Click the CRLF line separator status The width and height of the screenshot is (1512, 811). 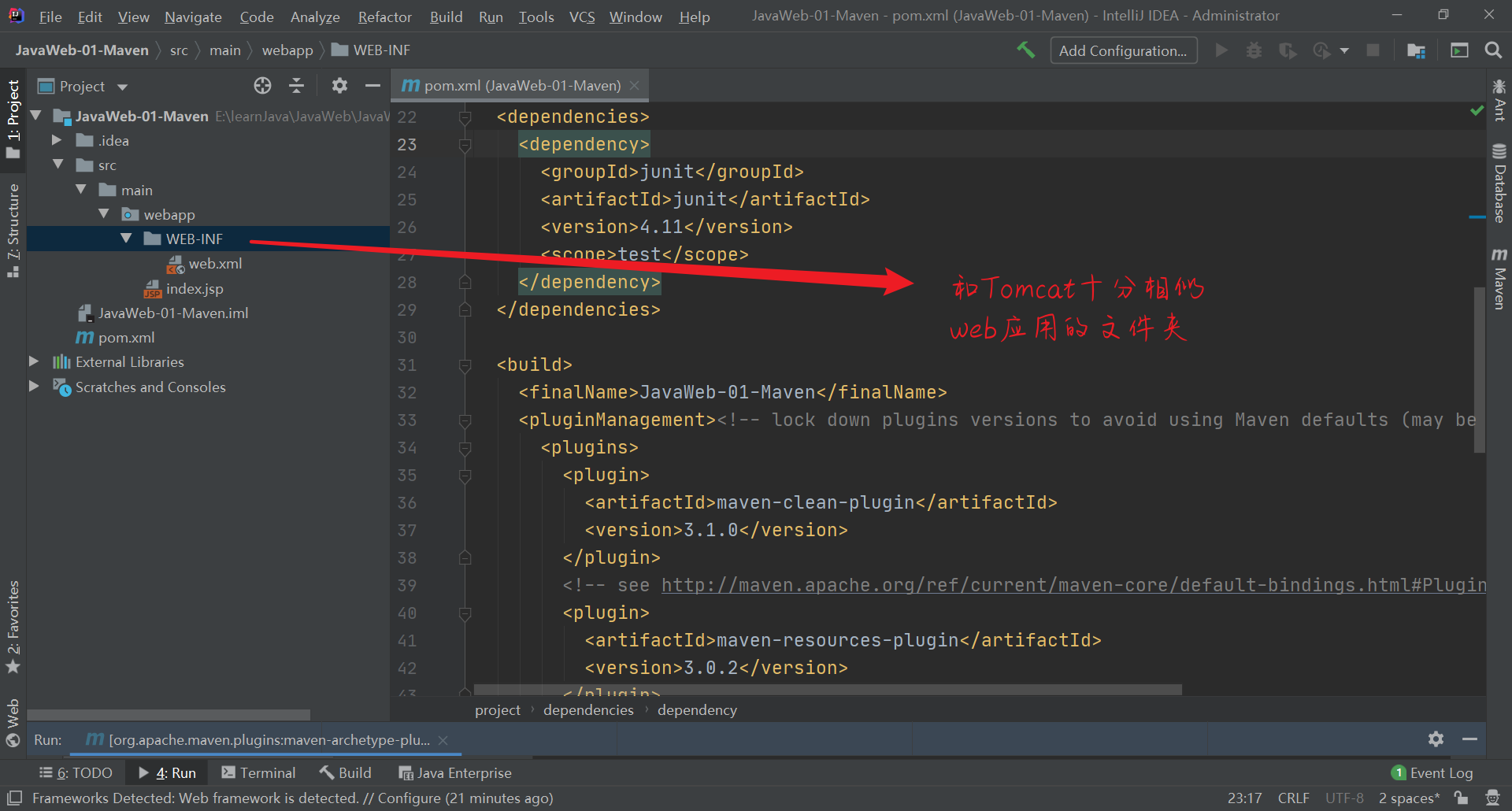1293,798
